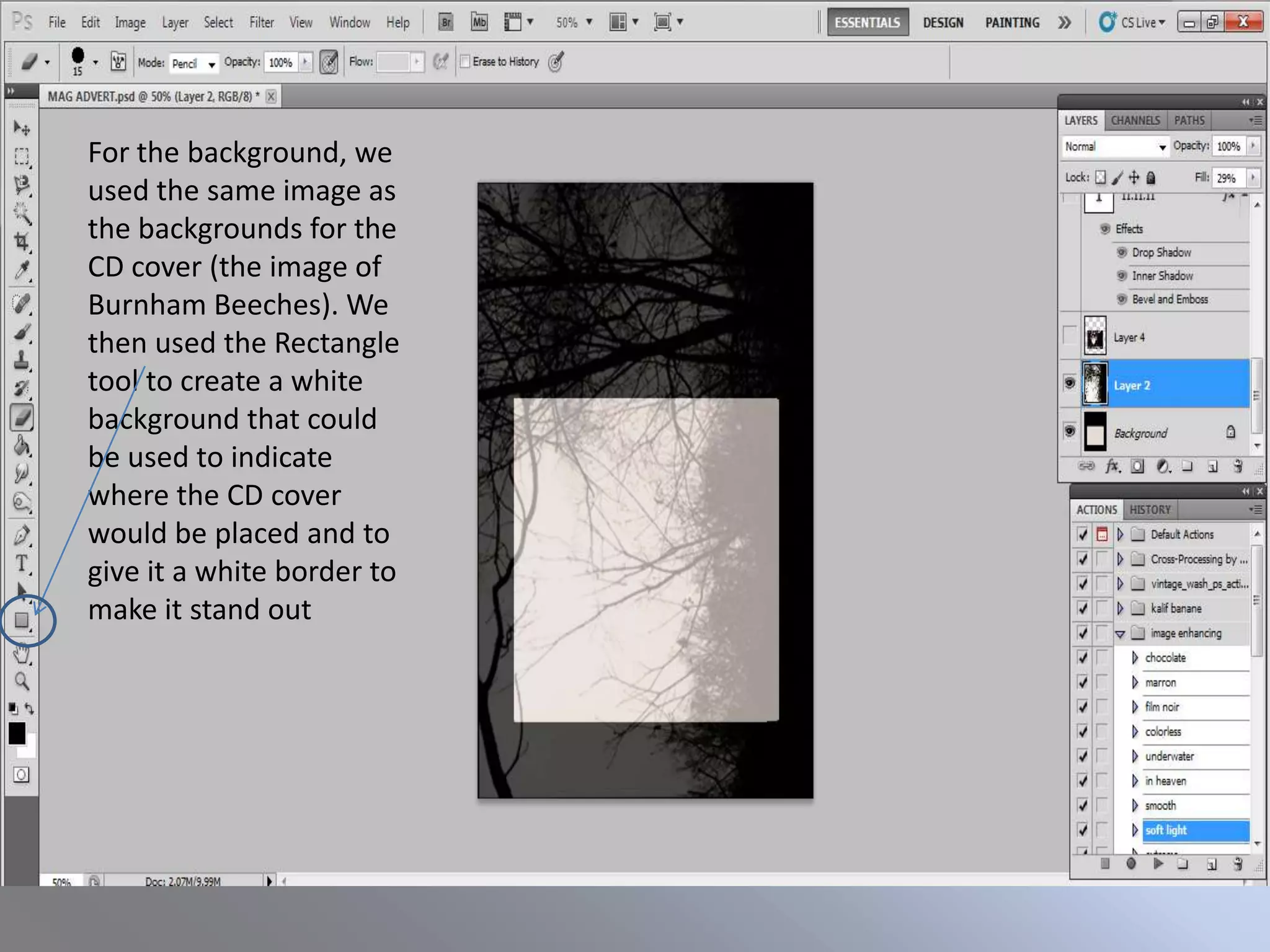Add layer style with fx button

[1113, 466]
